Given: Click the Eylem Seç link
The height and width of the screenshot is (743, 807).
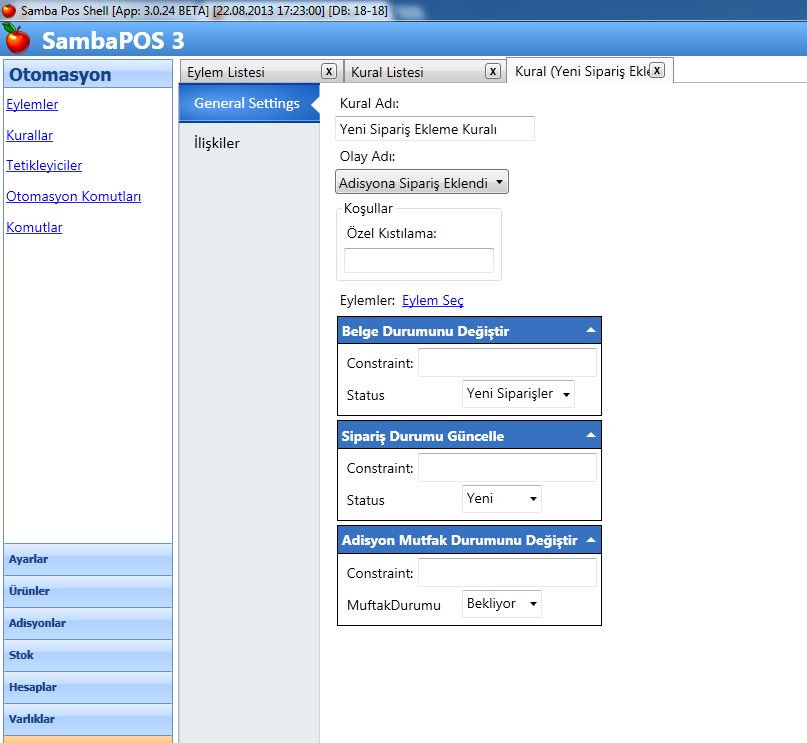Looking at the screenshot, I should pos(432,300).
